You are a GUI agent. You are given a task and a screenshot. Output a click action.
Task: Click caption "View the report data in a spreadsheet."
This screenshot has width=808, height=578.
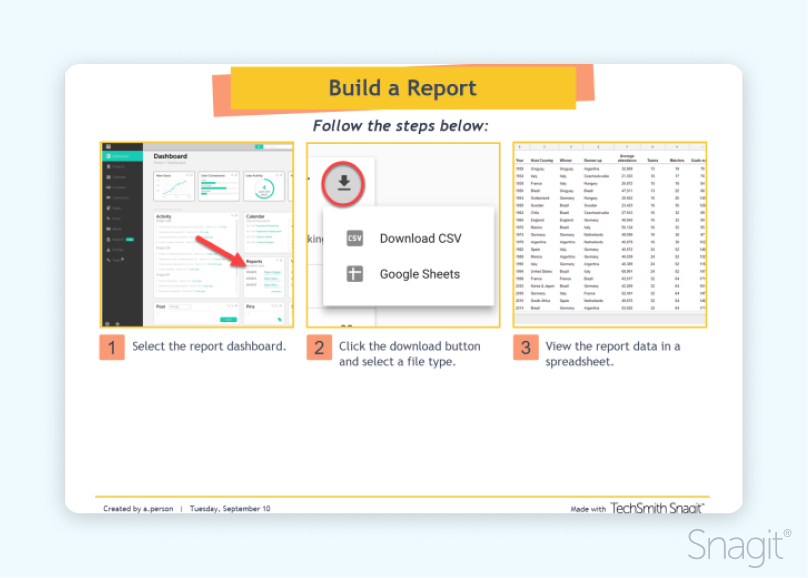coord(613,354)
